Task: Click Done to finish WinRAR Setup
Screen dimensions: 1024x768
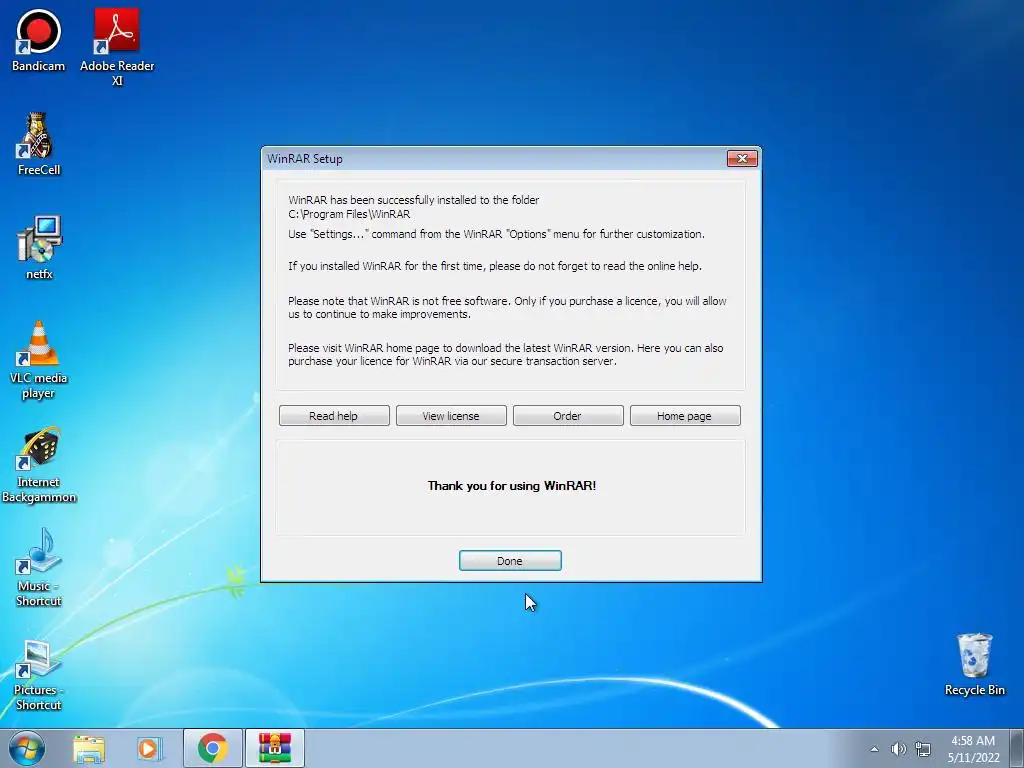Action: point(510,561)
